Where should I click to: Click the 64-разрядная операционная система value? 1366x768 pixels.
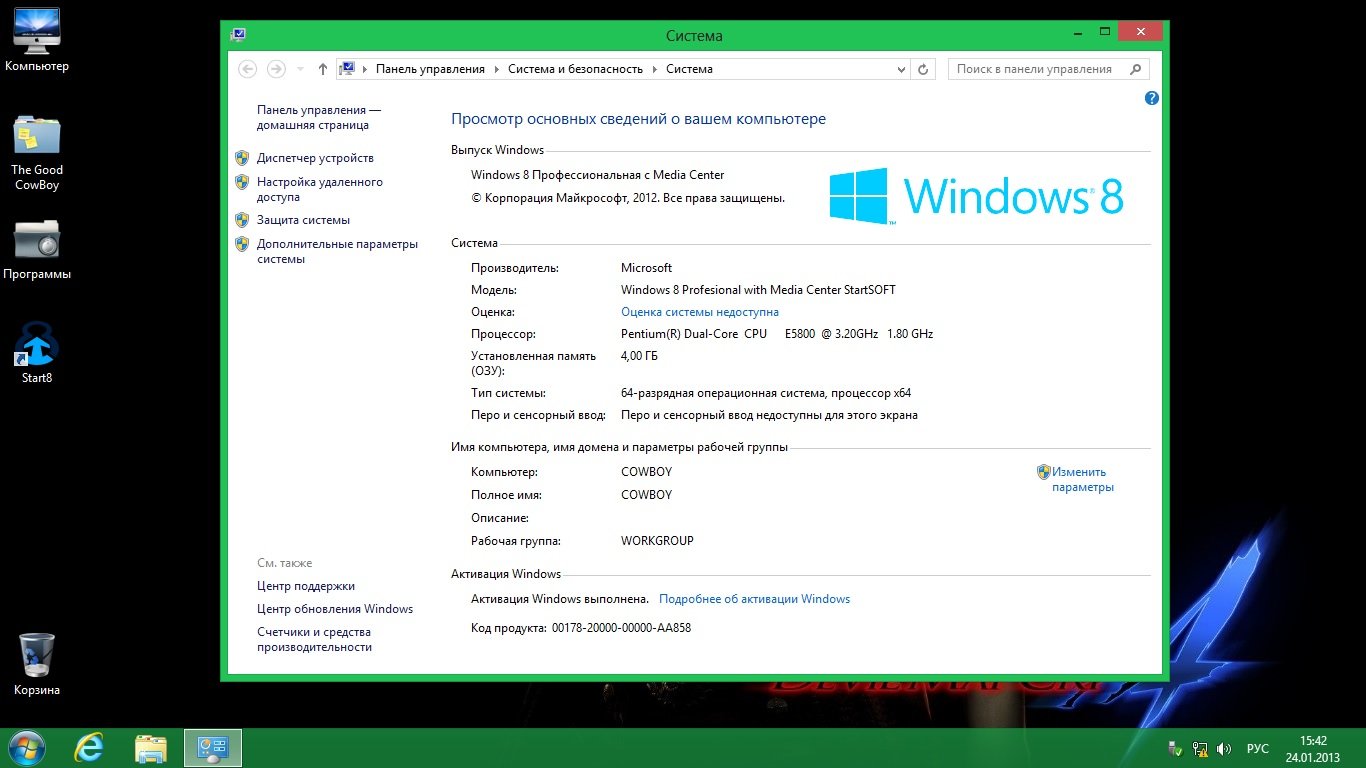pyautogui.click(x=766, y=393)
